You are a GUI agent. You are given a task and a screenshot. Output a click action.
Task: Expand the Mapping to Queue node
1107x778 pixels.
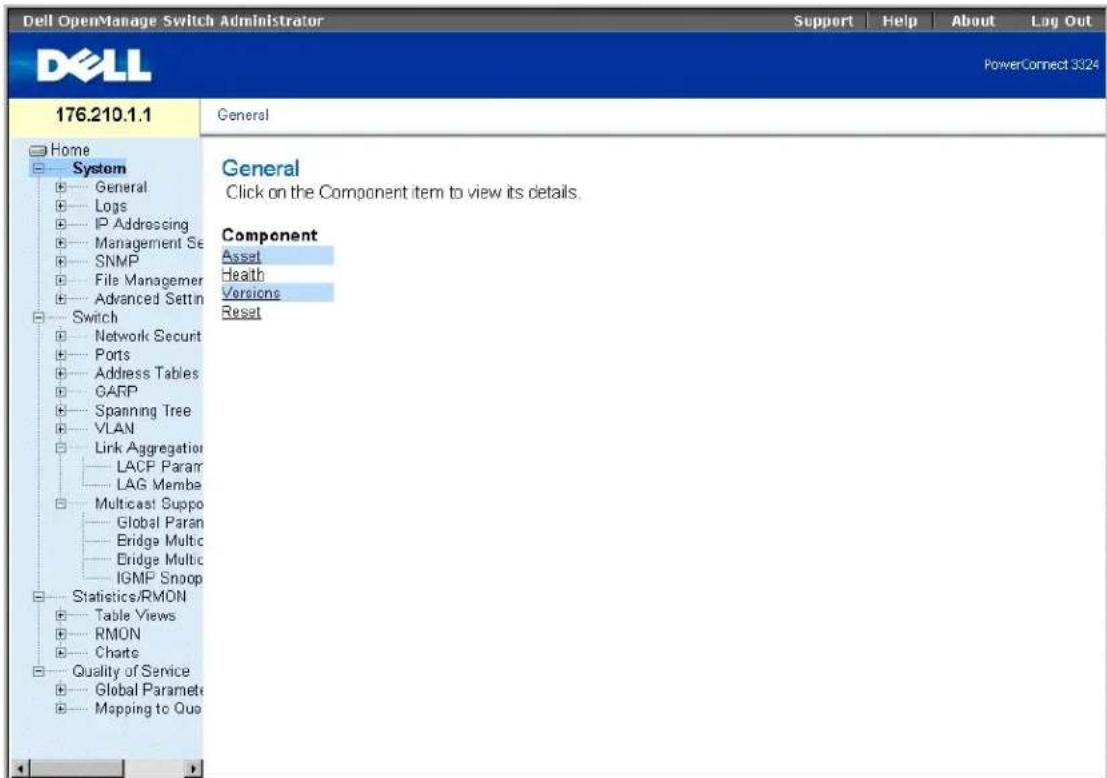(x=61, y=708)
